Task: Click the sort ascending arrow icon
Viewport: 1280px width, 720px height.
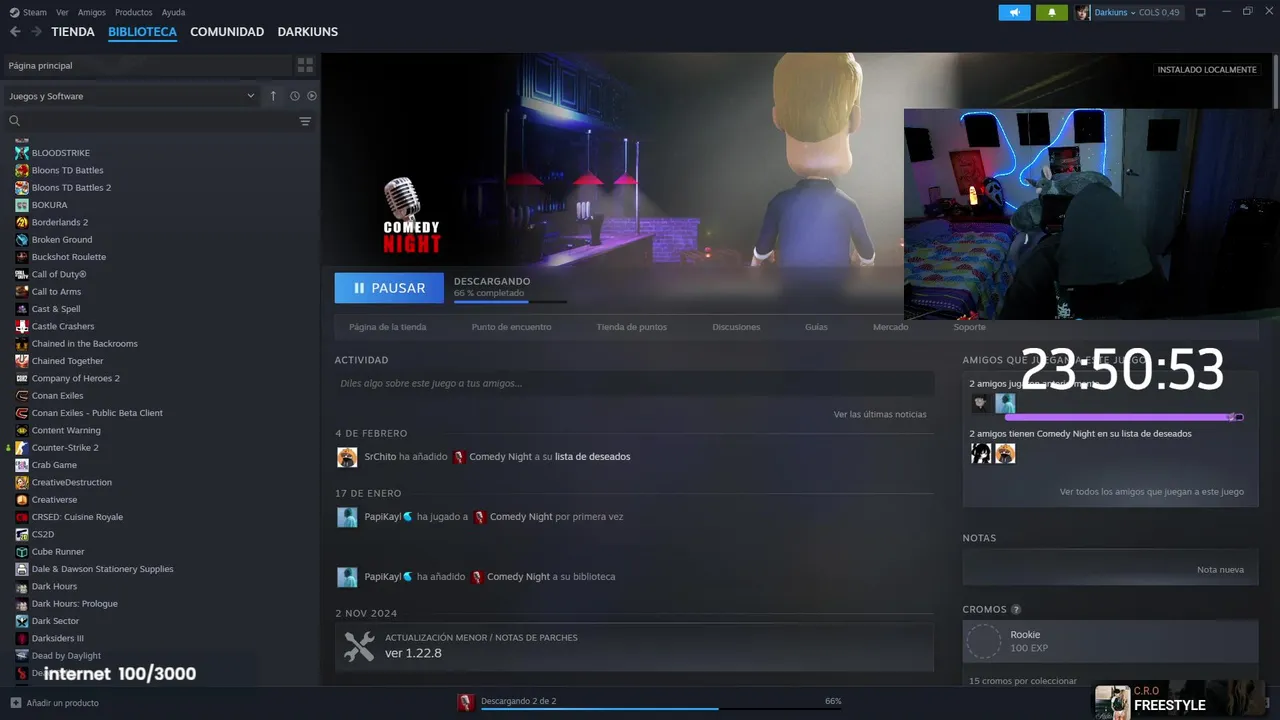Action: coord(273,96)
